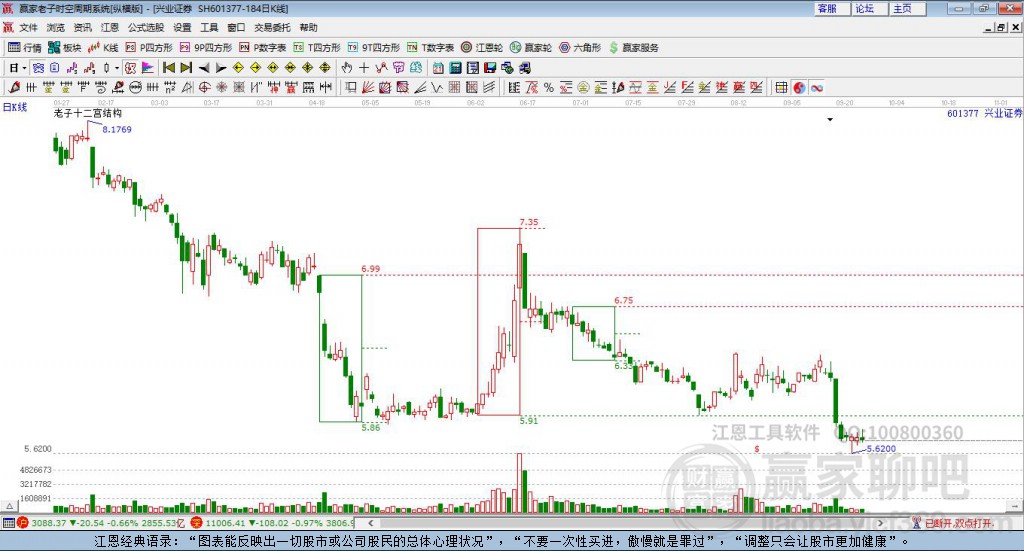Screen dimensions: 1024x551
Task: Open the 江恩轮 Gann wheel
Action: click(481, 48)
